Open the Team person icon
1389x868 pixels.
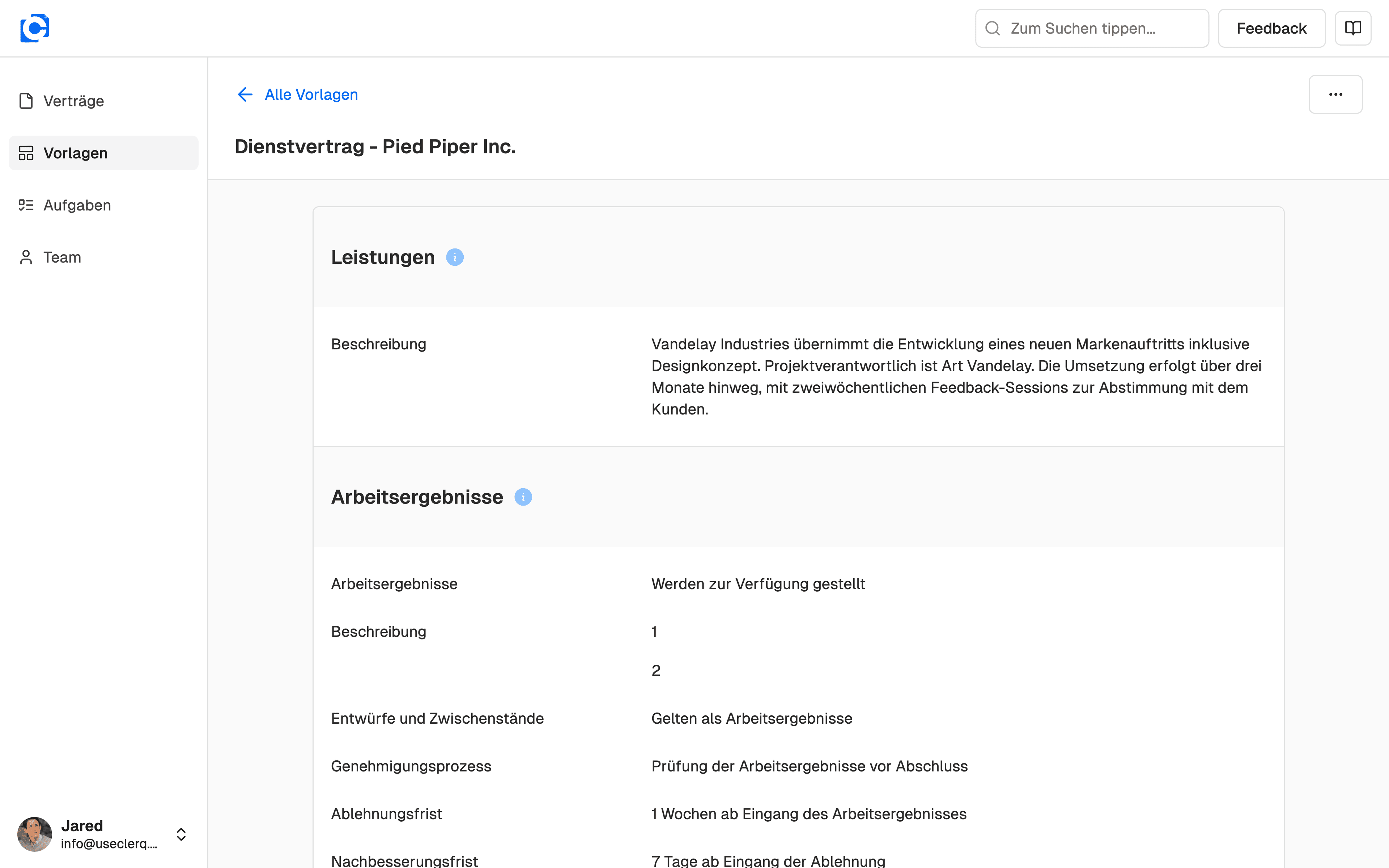pyautogui.click(x=26, y=257)
